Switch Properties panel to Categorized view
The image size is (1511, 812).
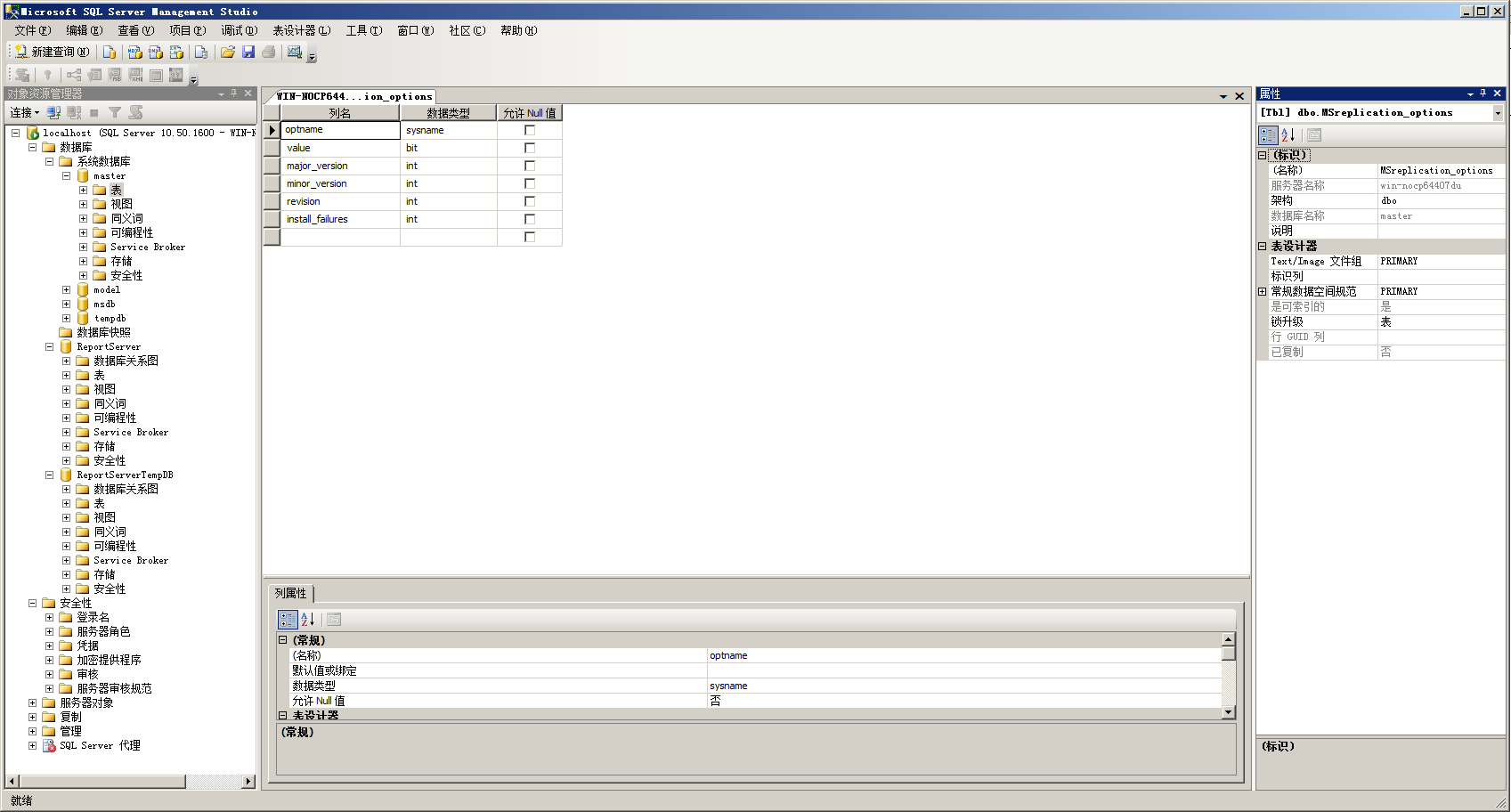pos(1268,135)
